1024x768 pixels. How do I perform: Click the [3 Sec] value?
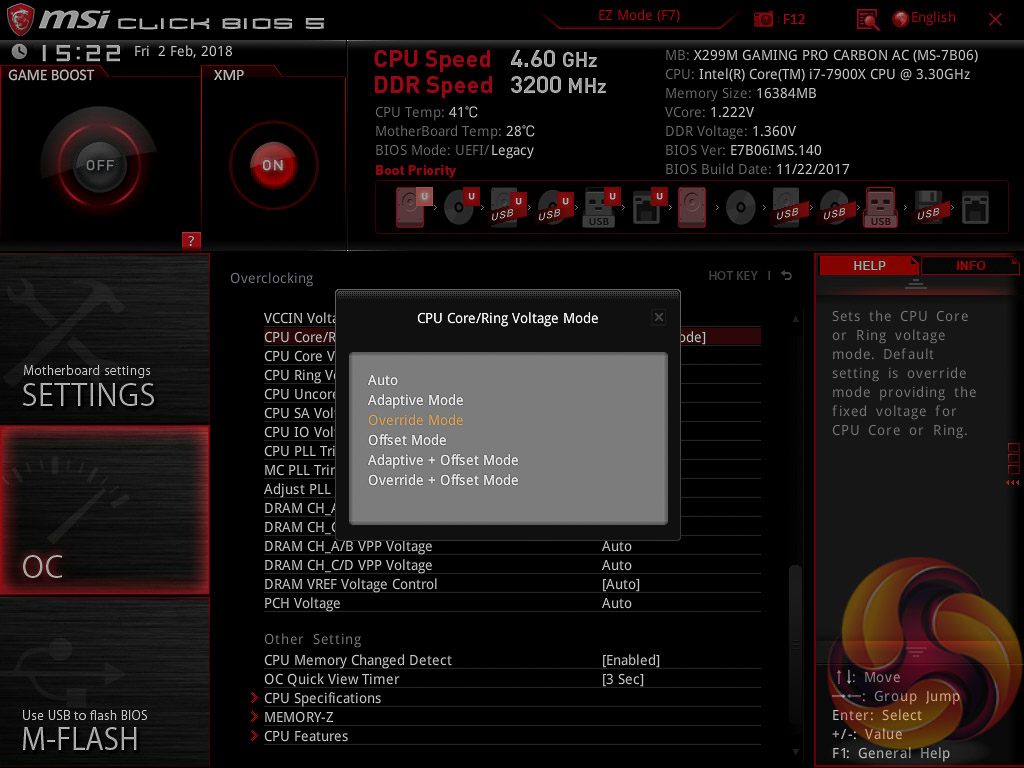tap(622, 679)
